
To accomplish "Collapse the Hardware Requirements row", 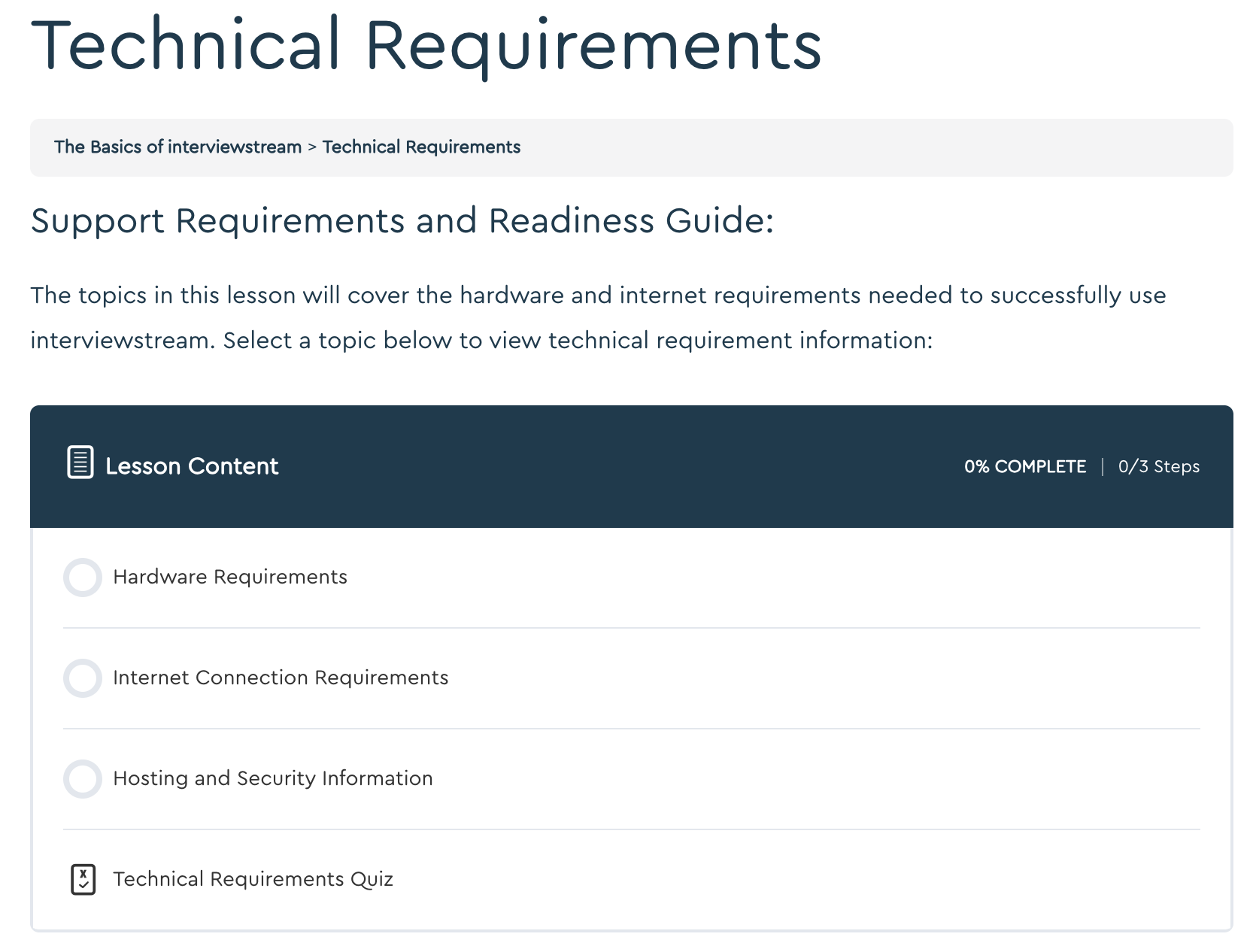I will tap(229, 578).
